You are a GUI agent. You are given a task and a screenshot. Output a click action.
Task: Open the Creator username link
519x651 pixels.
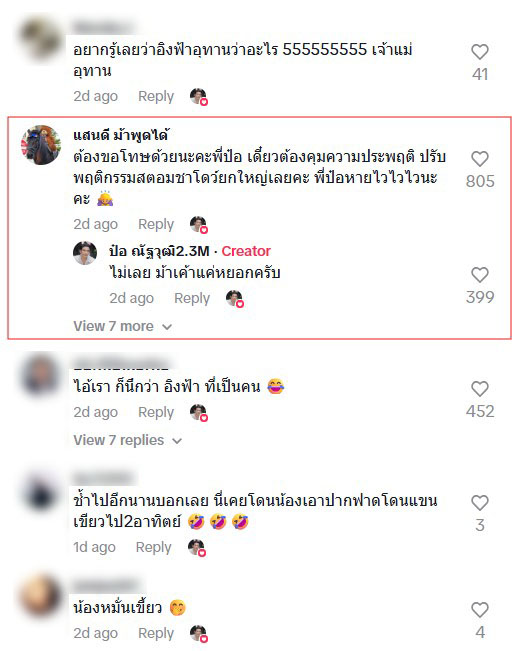(x=159, y=251)
